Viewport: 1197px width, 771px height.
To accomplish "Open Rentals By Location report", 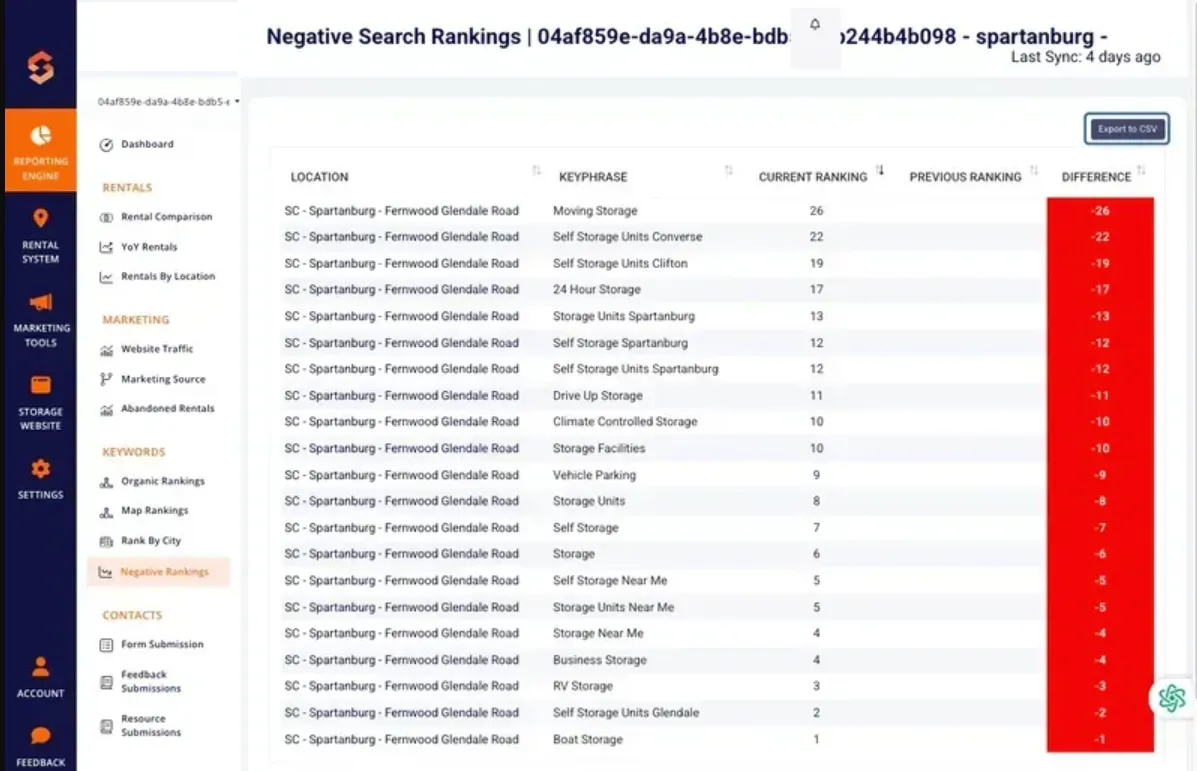I will (x=168, y=276).
